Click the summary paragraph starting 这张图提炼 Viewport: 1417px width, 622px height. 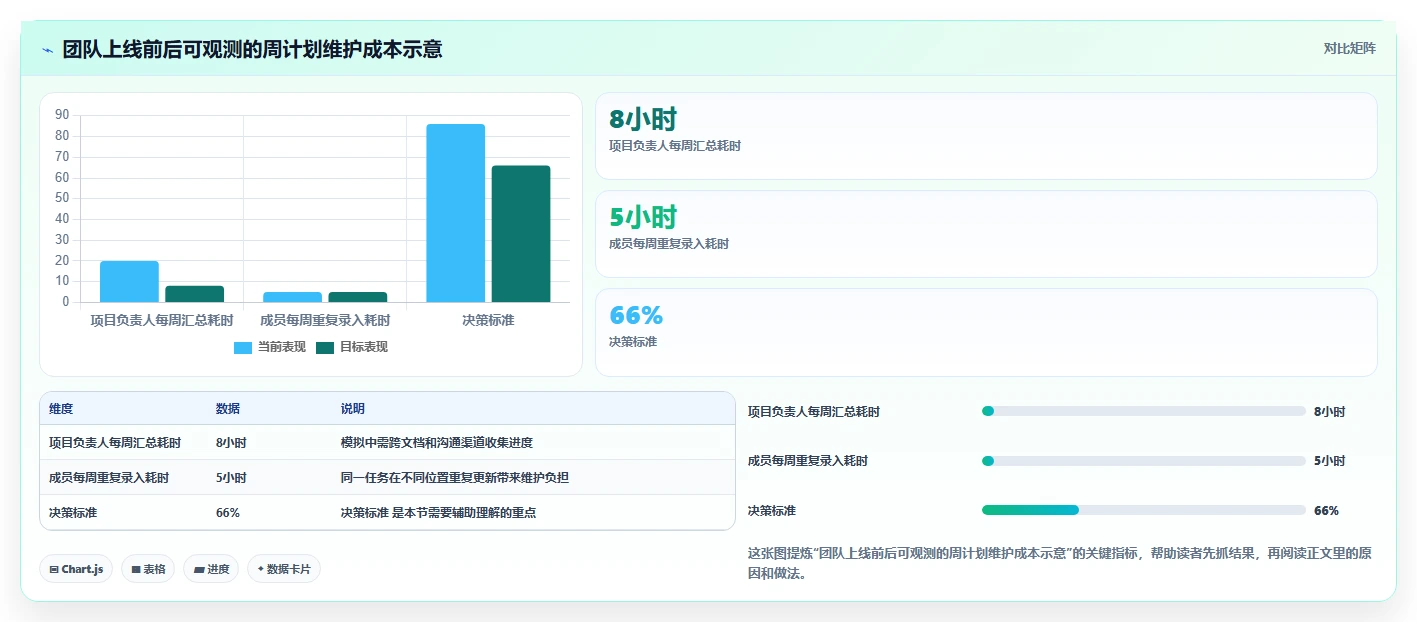click(1059, 563)
